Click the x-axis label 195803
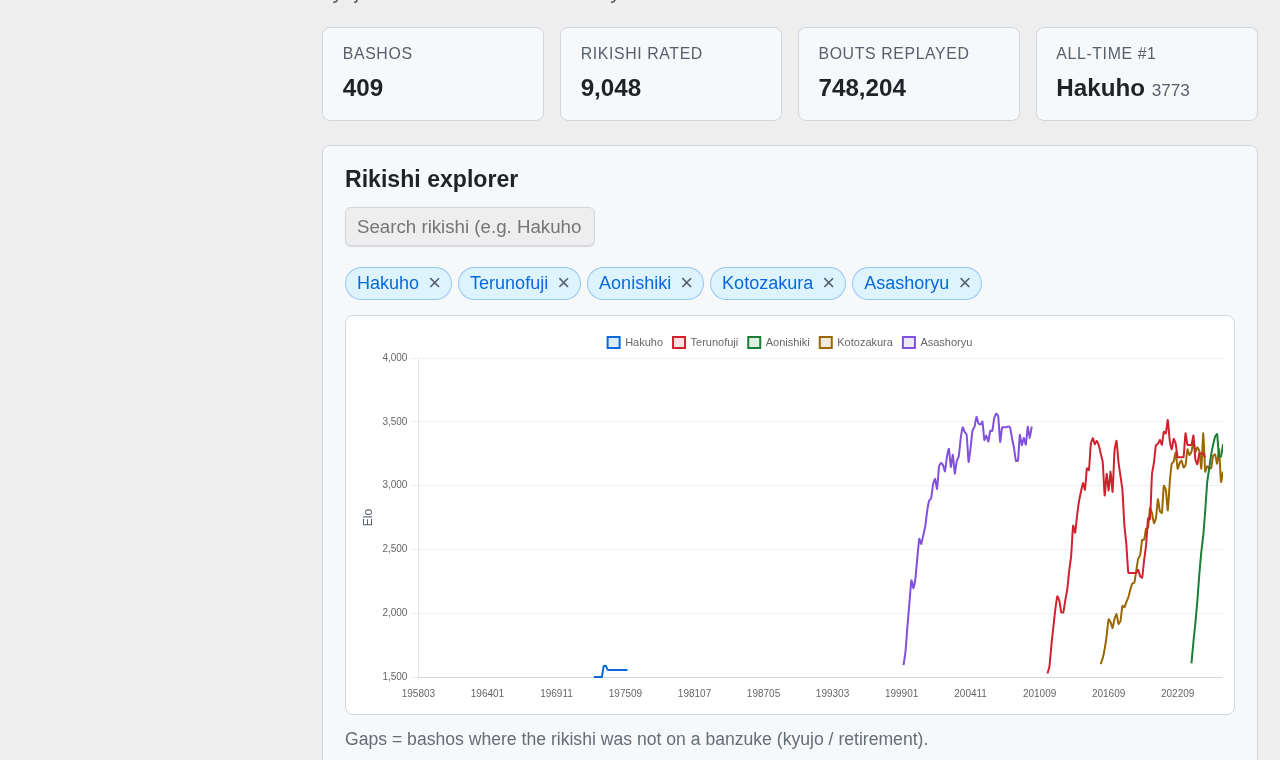Image resolution: width=1280 pixels, height=760 pixels. click(418, 694)
